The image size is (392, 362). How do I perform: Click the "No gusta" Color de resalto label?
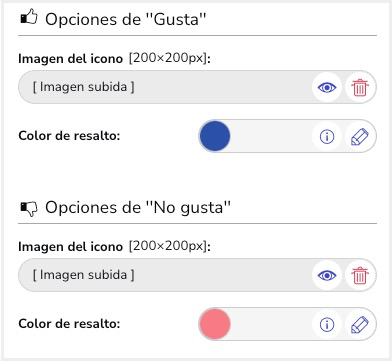coord(69,324)
